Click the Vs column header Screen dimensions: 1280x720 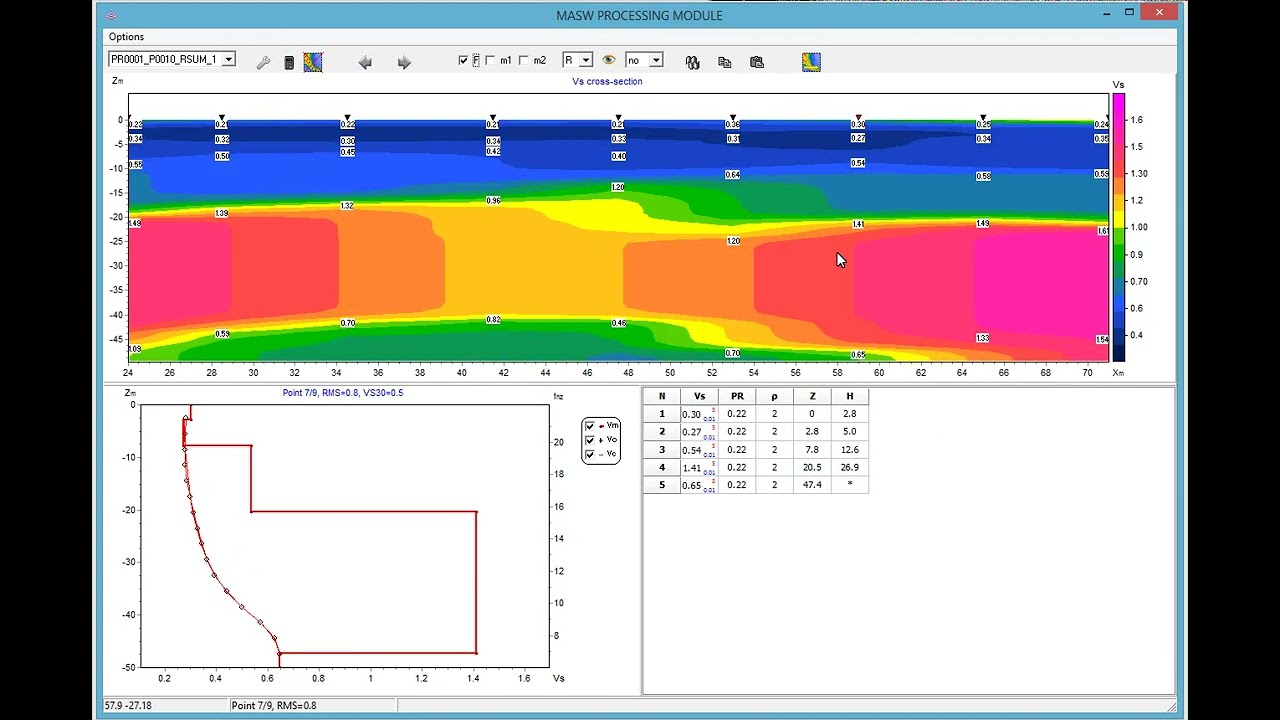699,396
